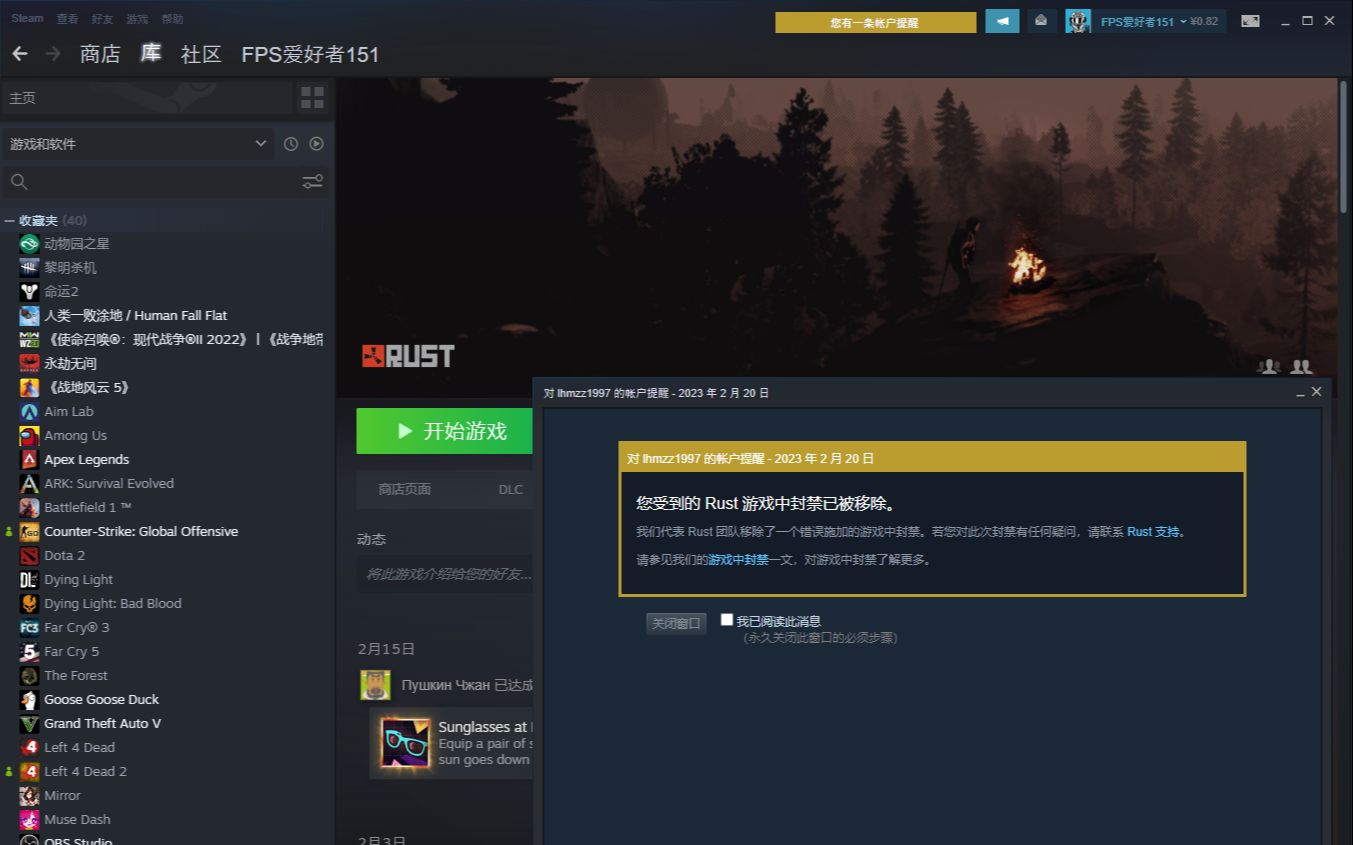This screenshot has height=845, width=1353.
Task: Open the inbox envelope icon
Action: coord(1041,21)
